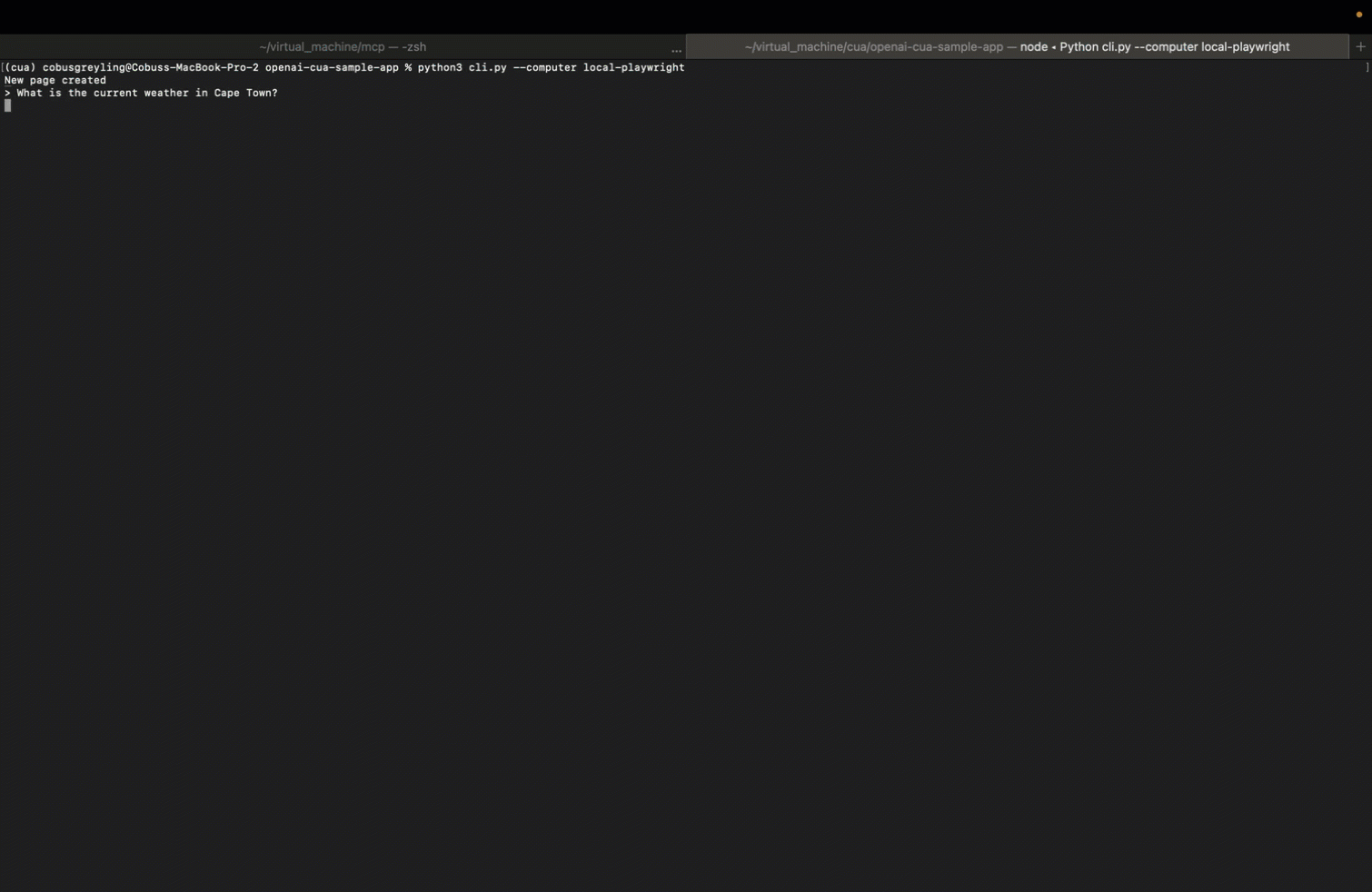Screen dimensions: 1372x892
Task: Switch to the mcp zsh terminal tab
Action: coord(343,46)
